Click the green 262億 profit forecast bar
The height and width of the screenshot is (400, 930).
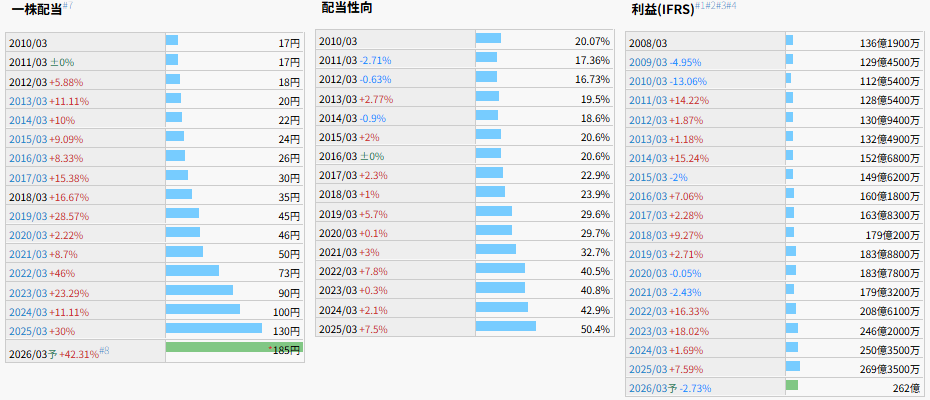[791, 385]
